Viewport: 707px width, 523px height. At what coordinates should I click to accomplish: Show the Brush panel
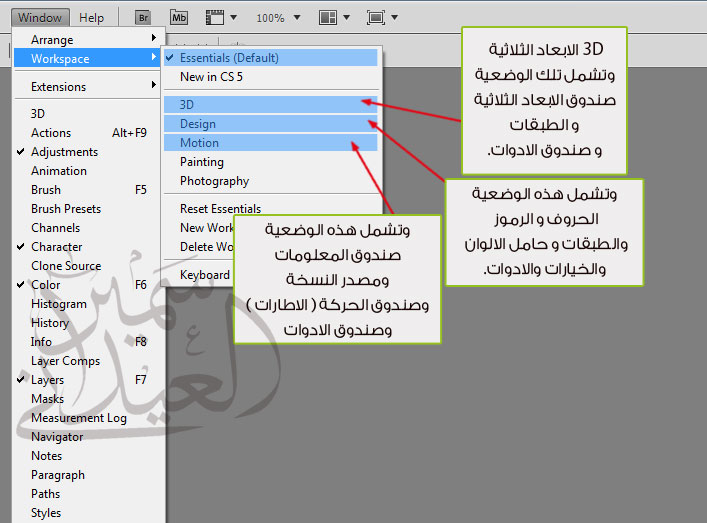pos(88,190)
